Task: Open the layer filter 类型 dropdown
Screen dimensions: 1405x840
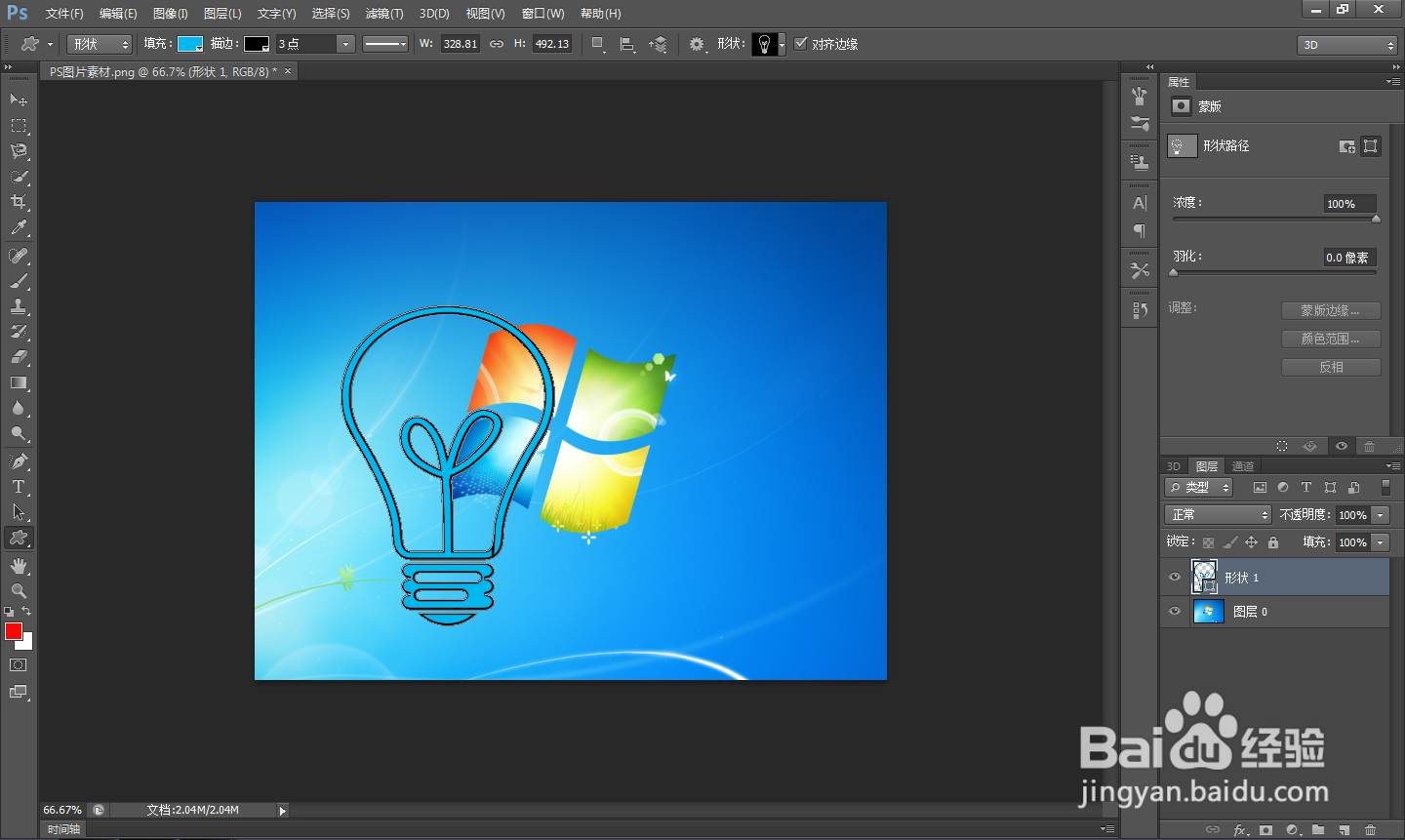Action: 1199,487
